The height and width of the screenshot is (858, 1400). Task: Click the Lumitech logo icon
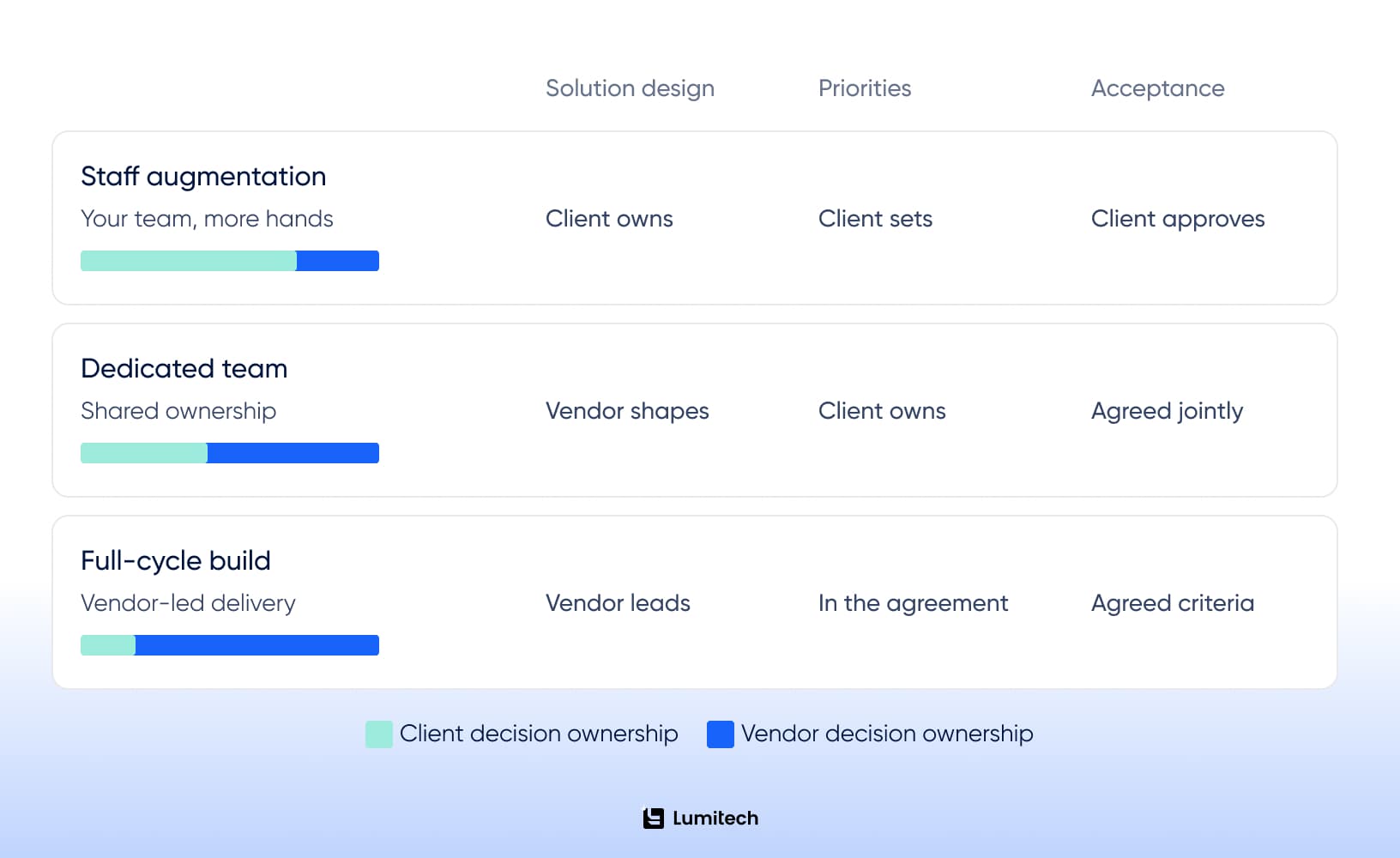(654, 819)
